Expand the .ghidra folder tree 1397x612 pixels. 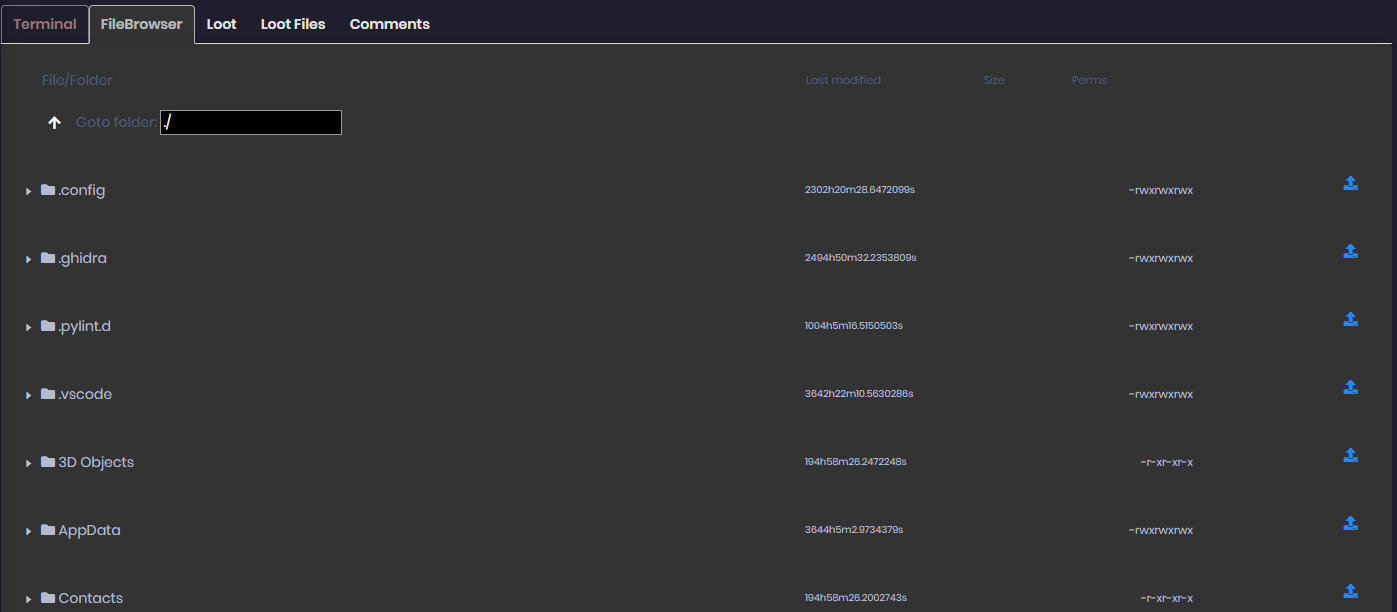click(x=27, y=257)
